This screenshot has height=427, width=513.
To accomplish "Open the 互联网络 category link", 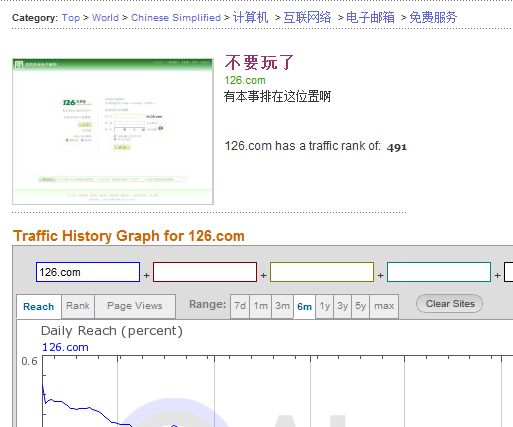I will click(307, 17).
